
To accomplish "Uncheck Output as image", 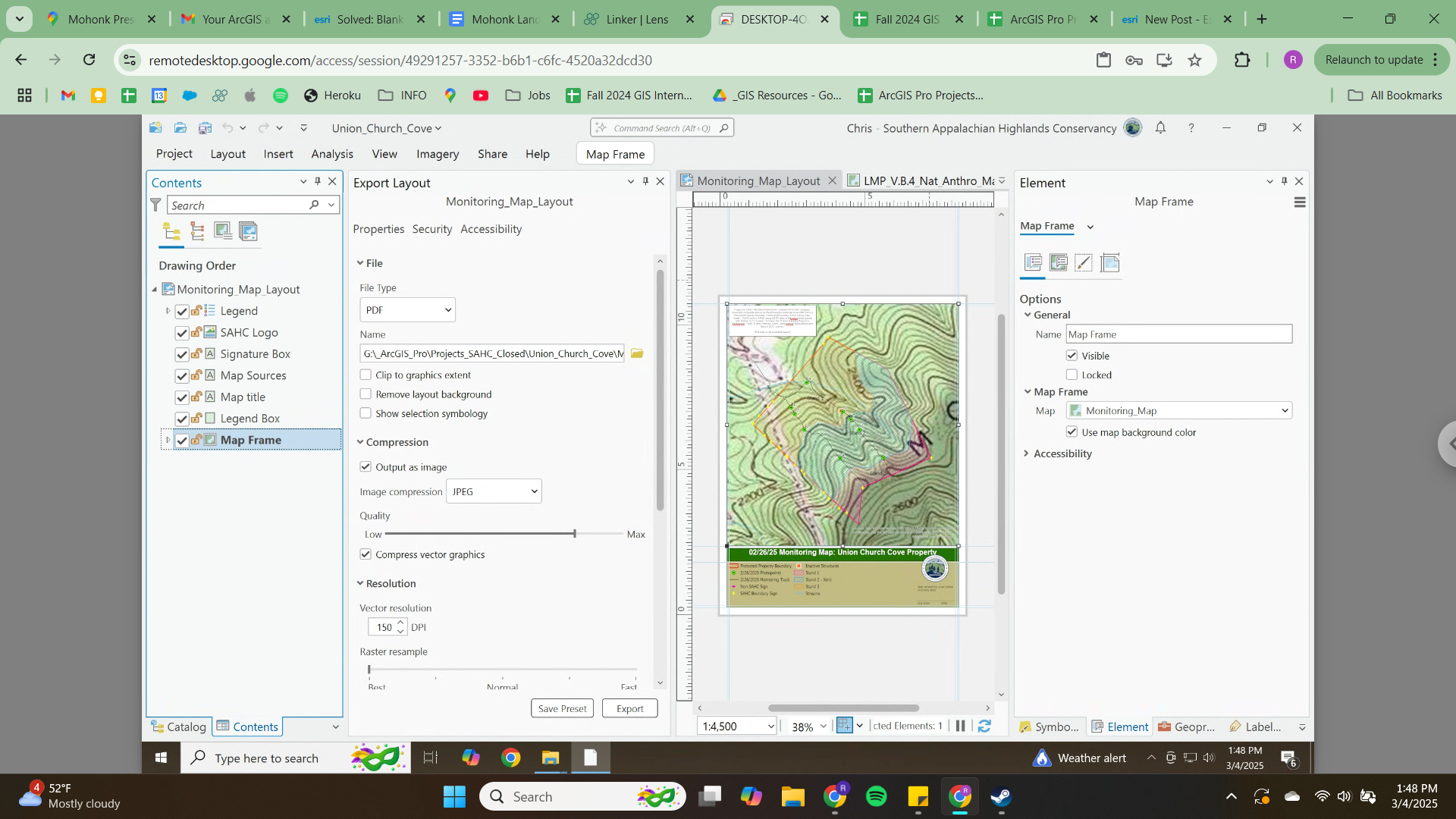I will (x=366, y=467).
